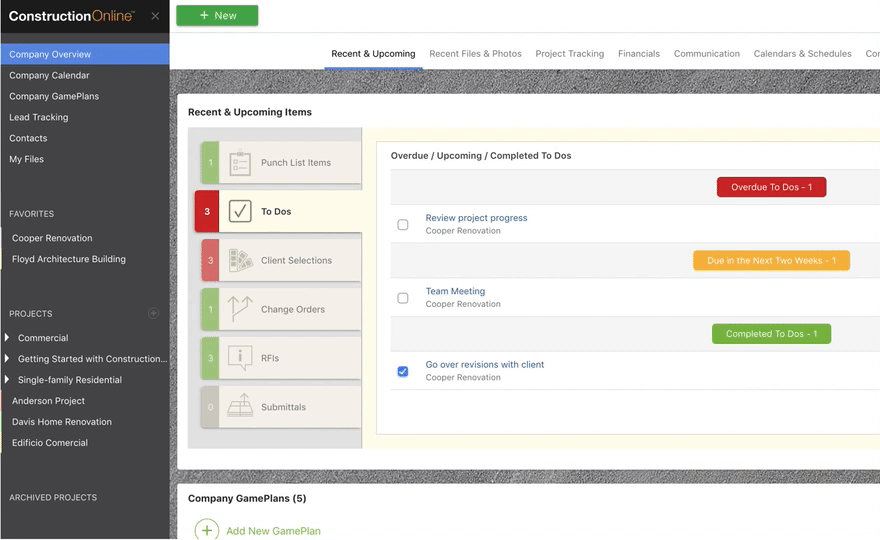Screen dimensions: 880x540
Task: Click Cooper Renovation under Team Meeting
Action: [462, 304]
